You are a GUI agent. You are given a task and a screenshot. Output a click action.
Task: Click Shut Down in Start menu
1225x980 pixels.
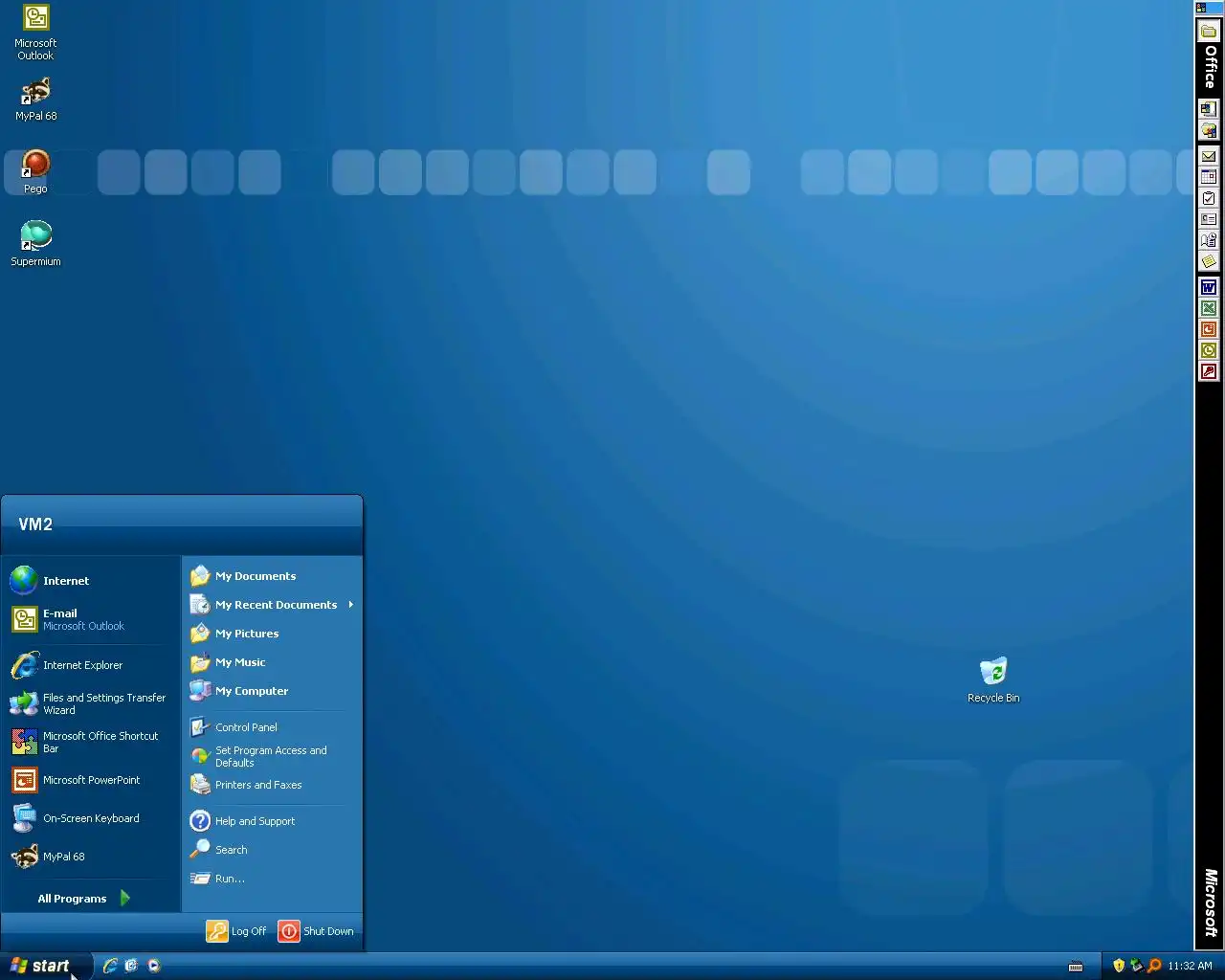[x=317, y=931]
